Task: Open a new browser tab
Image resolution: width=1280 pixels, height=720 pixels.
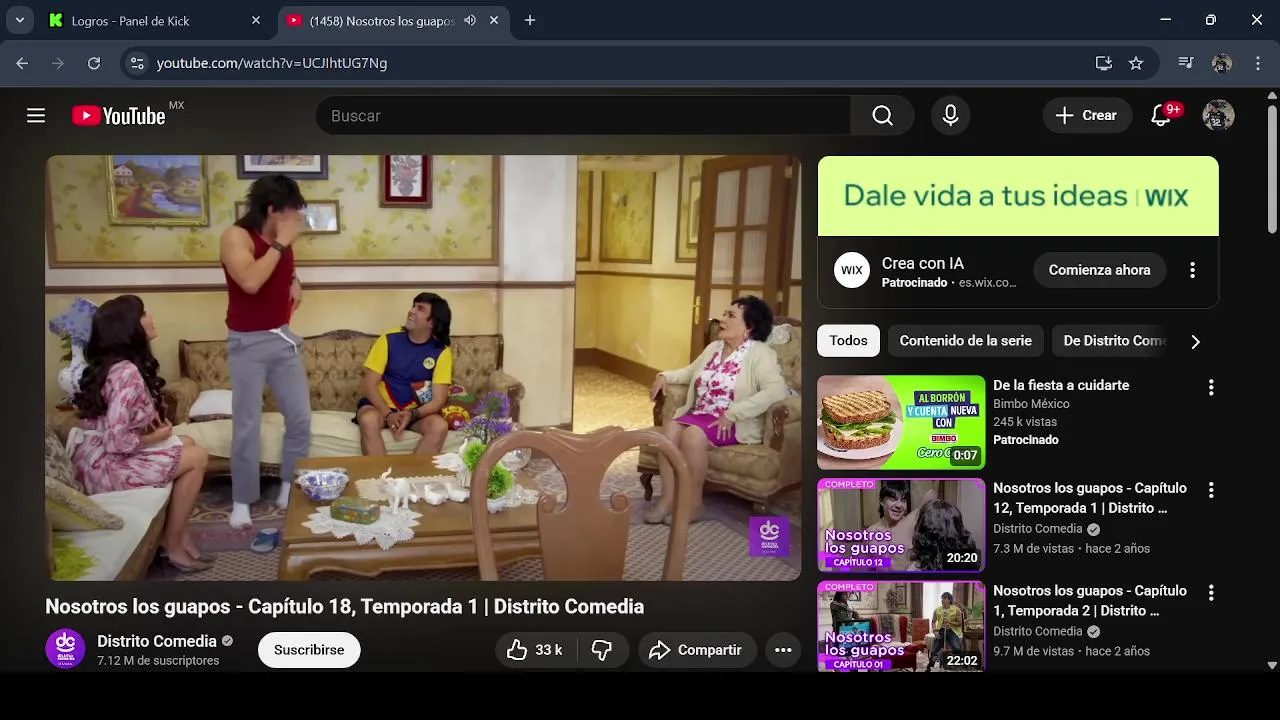Action: 530,20
